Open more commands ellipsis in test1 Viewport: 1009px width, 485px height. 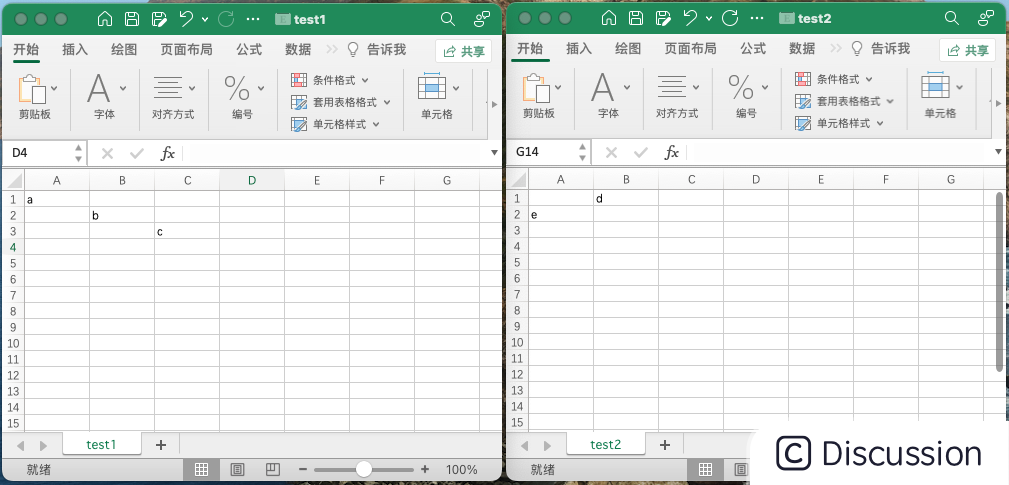coord(254,19)
